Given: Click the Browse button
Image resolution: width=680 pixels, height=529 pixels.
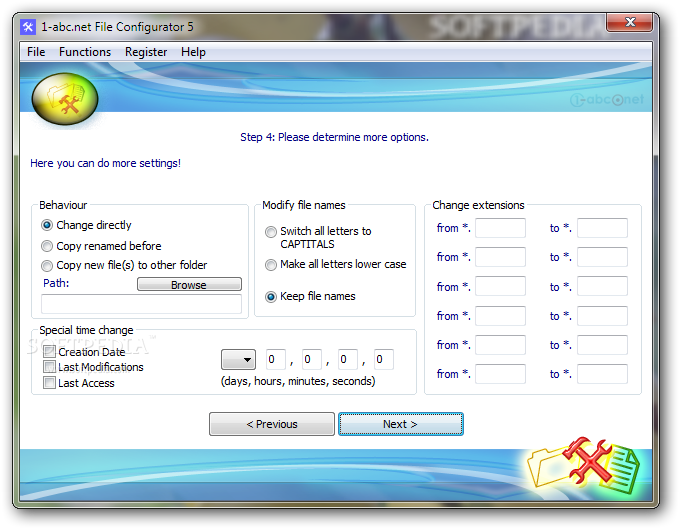Looking at the screenshot, I should [189, 284].
